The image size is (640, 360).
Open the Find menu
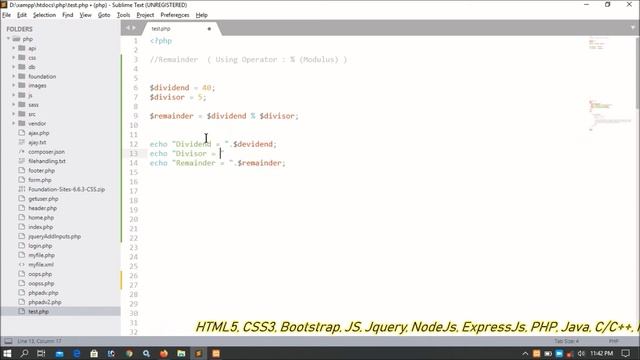(68, 15)
